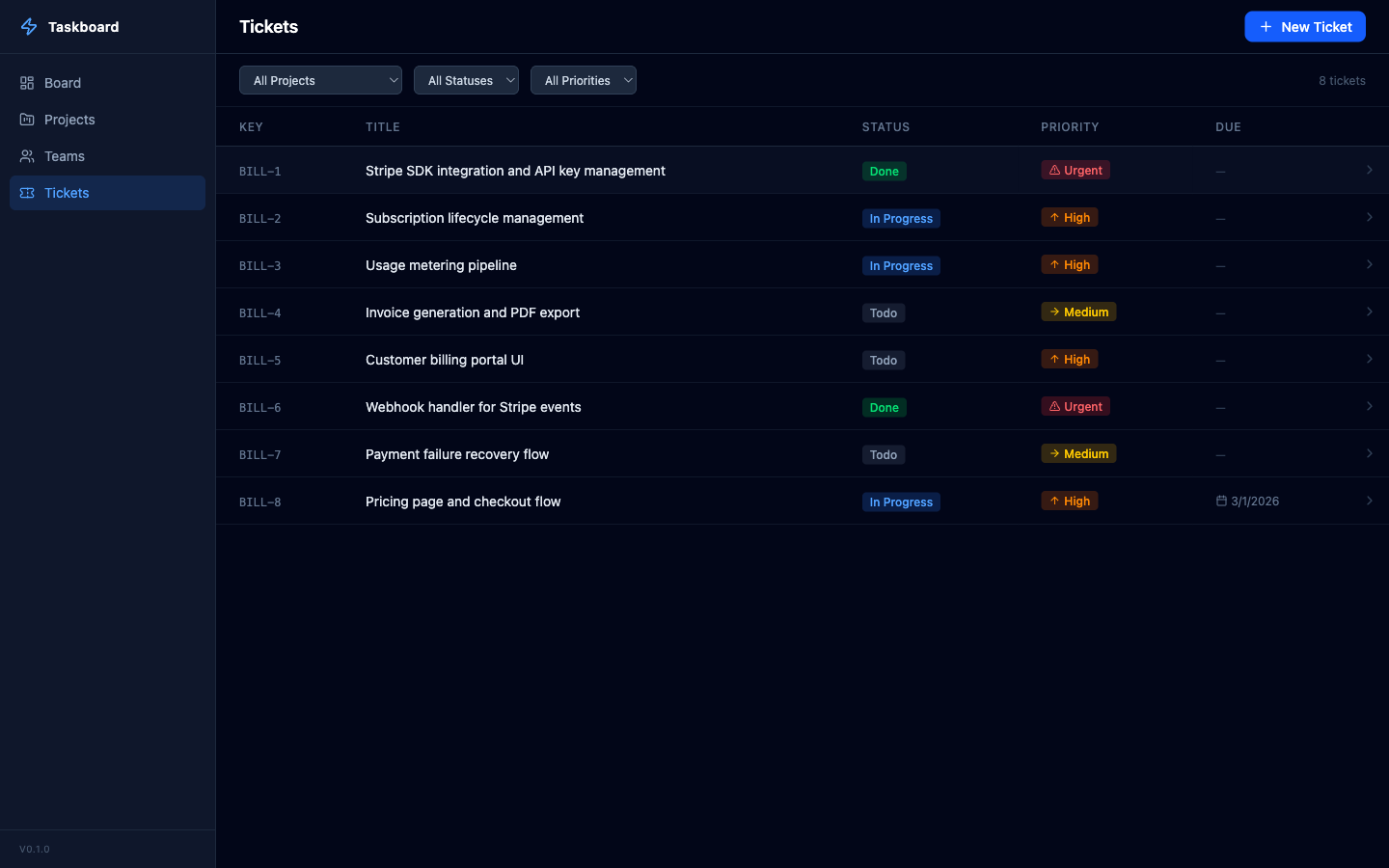This screenshot has height=868, width=1389.
Task: Expand BILL-1 row using its chevron
Action: pyautogui.click(x=1369, y=170)
